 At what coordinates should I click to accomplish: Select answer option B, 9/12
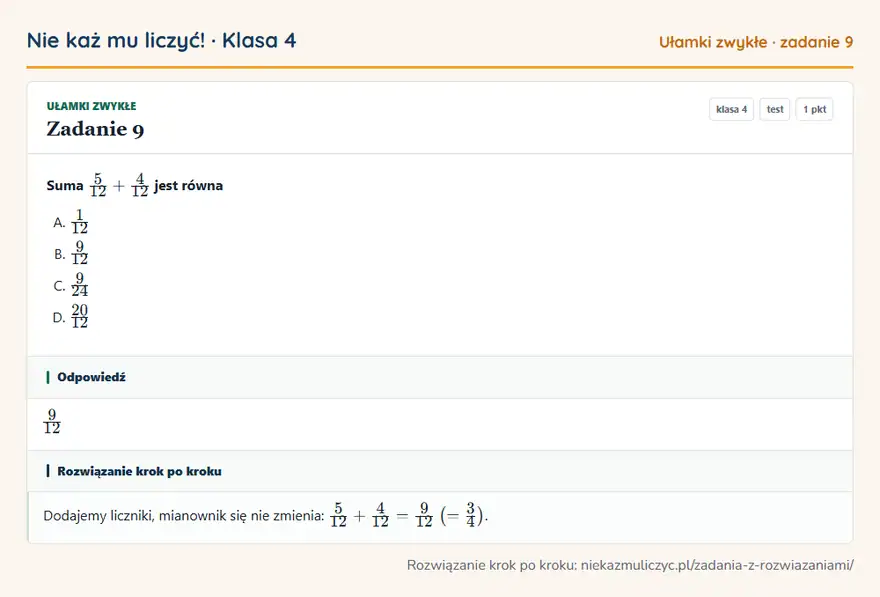[71, 254]
